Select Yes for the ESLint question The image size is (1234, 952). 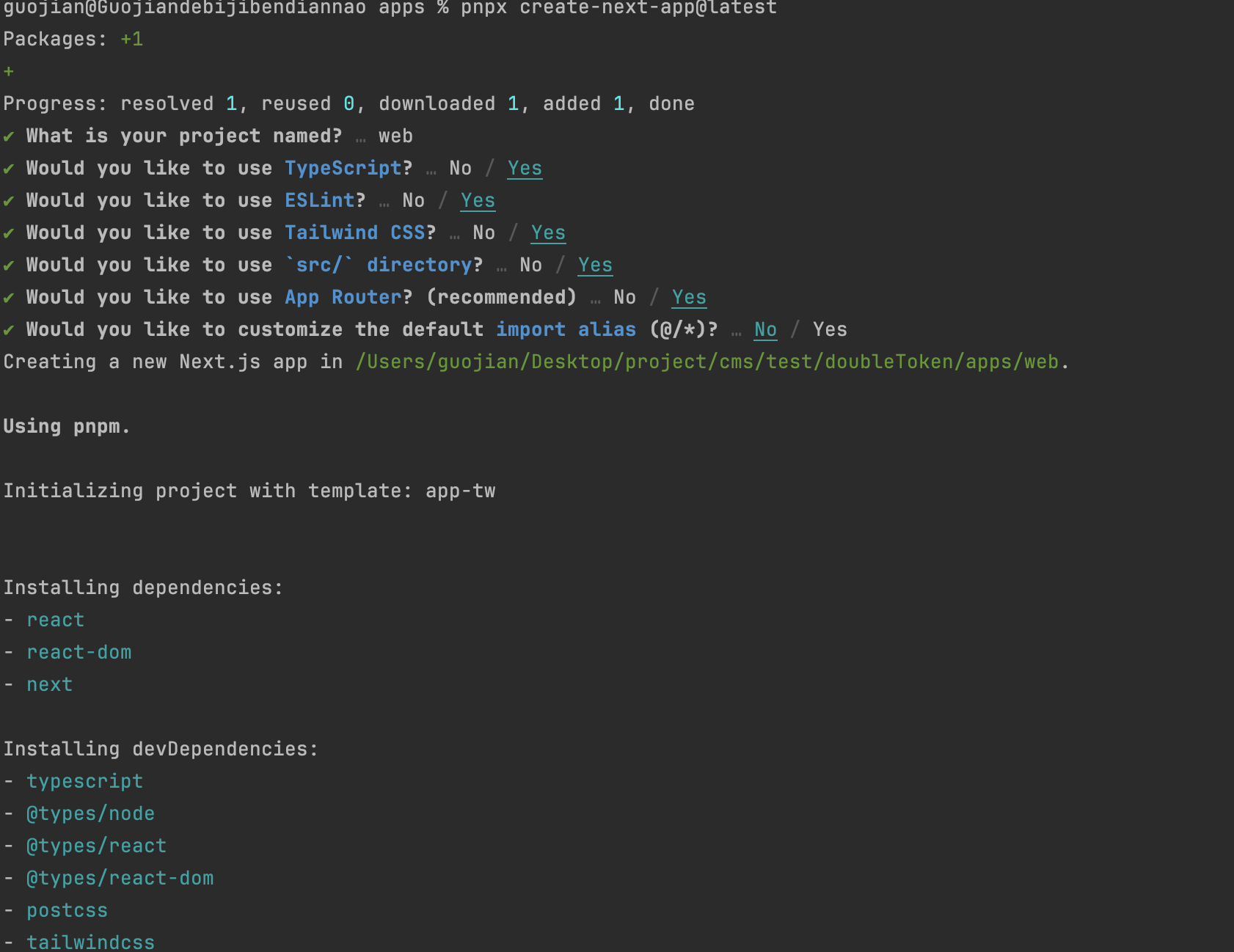(x=478, y=201)
